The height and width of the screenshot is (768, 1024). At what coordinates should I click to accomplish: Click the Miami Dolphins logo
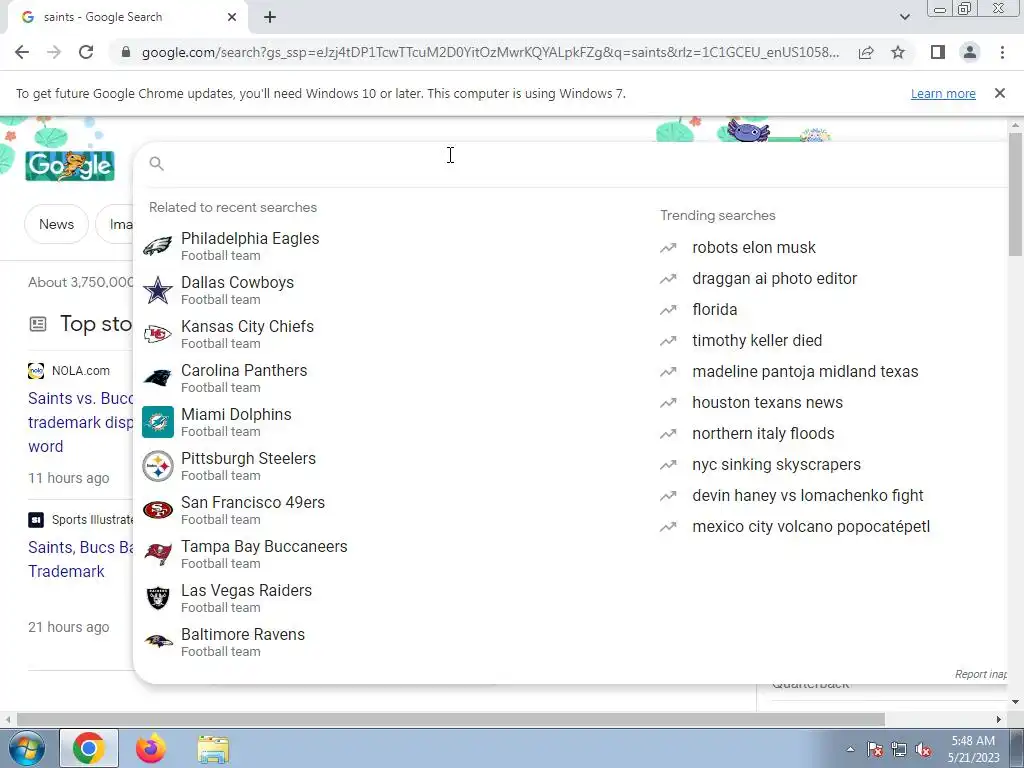point(157,422)
